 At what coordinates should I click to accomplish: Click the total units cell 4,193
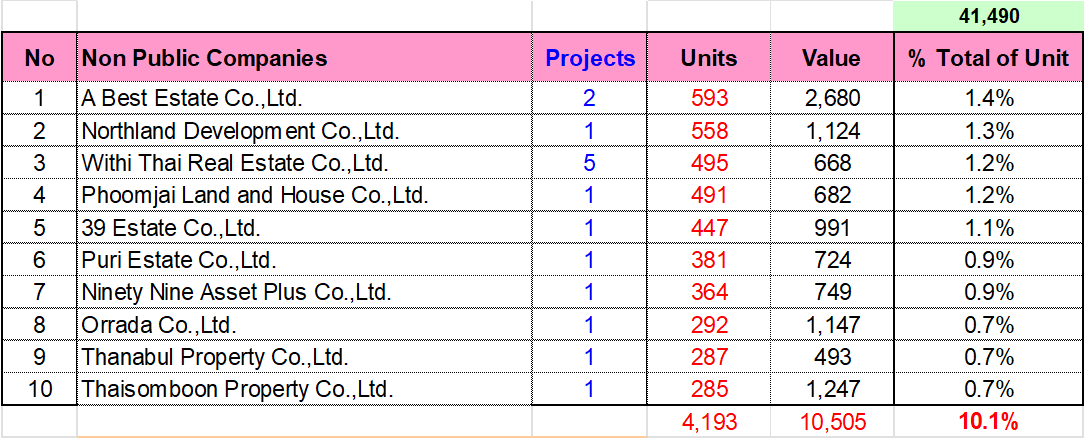pos(709,422)
